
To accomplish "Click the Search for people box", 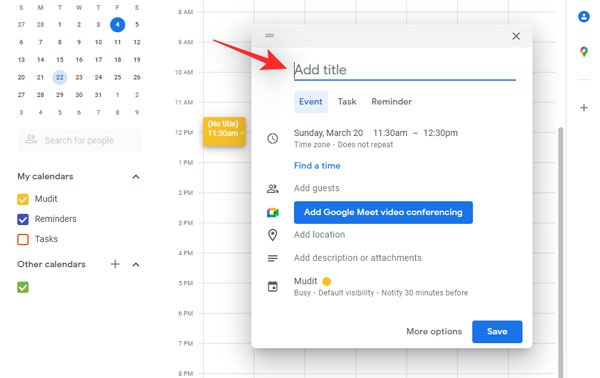I will [x=80, y=140].
